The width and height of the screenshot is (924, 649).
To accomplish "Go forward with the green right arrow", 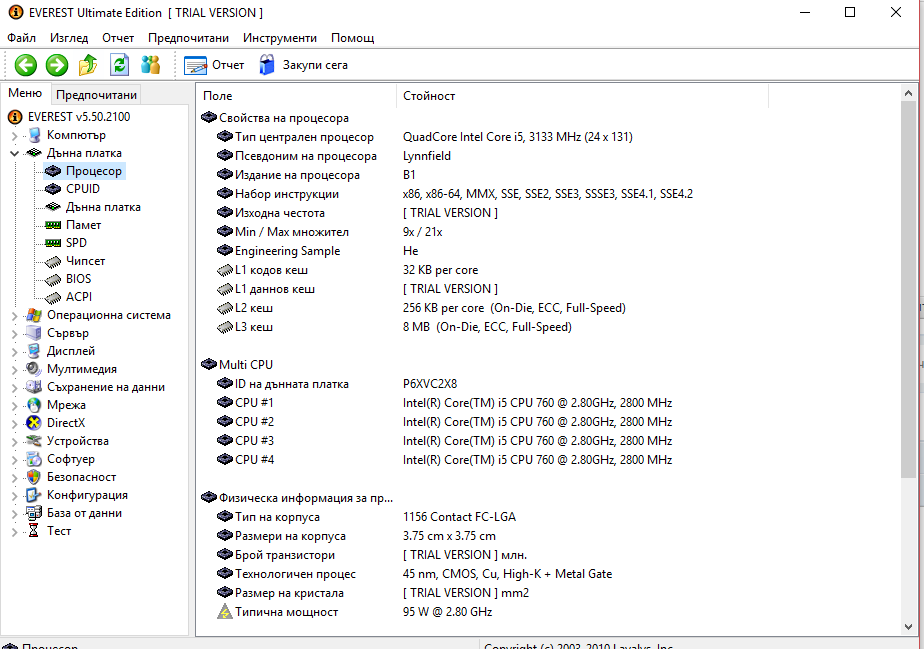I will tap(57, 65).
